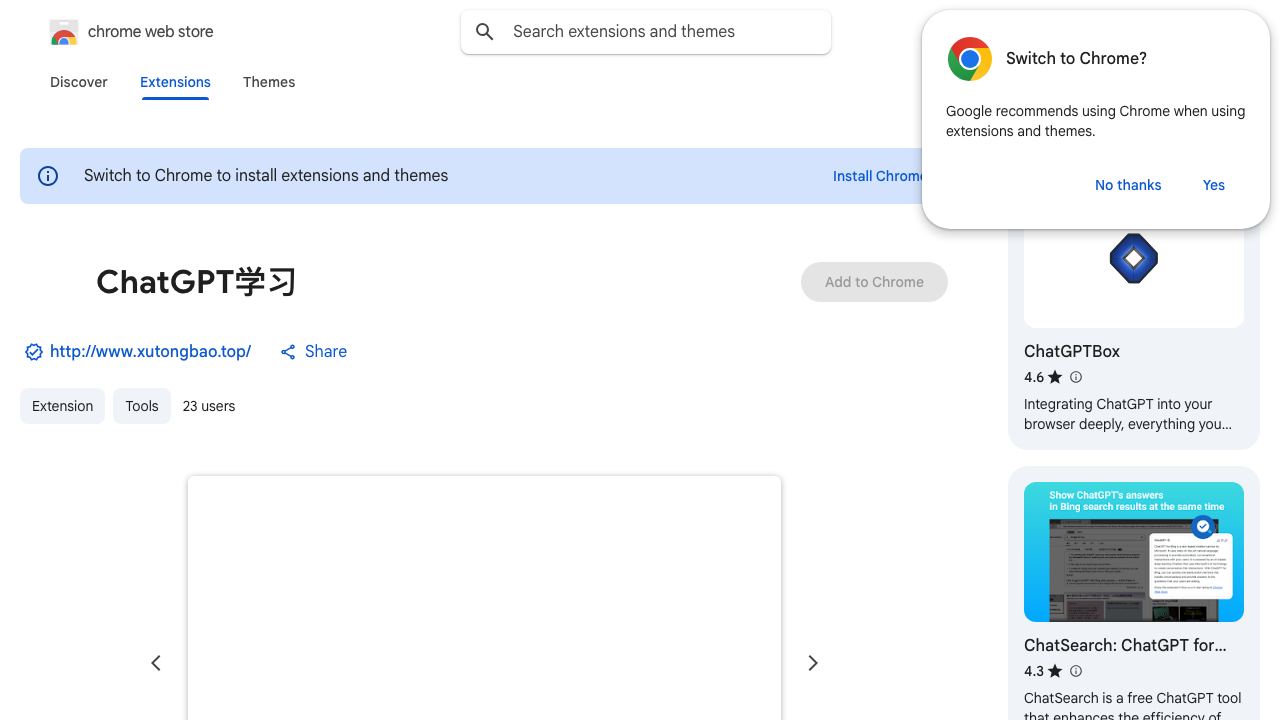Click the ChatGPTBox diamond logo

click(x=1133, y=258)
